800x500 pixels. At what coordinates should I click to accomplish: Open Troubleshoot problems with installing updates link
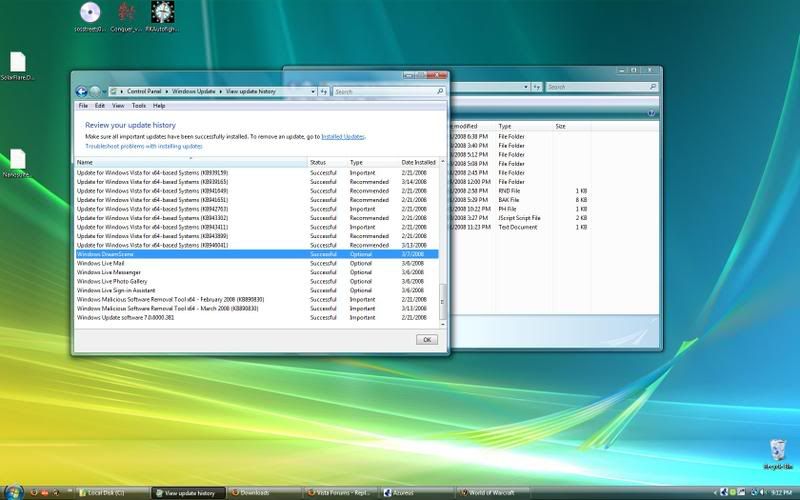click(x=144, y=146)
